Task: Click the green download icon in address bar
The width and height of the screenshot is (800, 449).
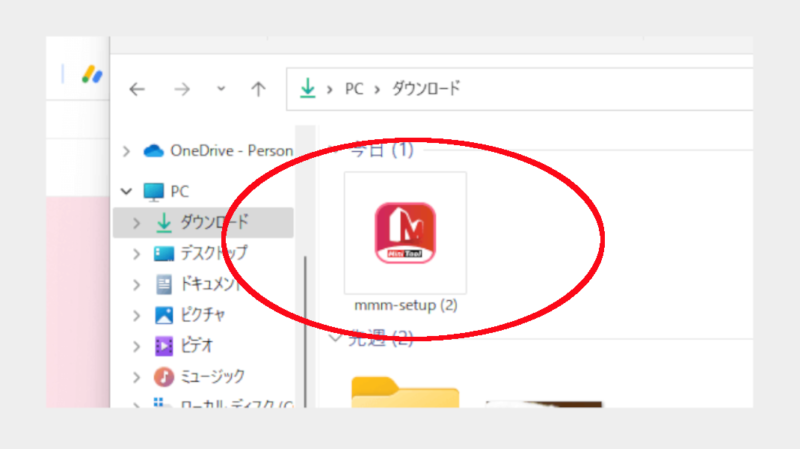Action: 308,88
